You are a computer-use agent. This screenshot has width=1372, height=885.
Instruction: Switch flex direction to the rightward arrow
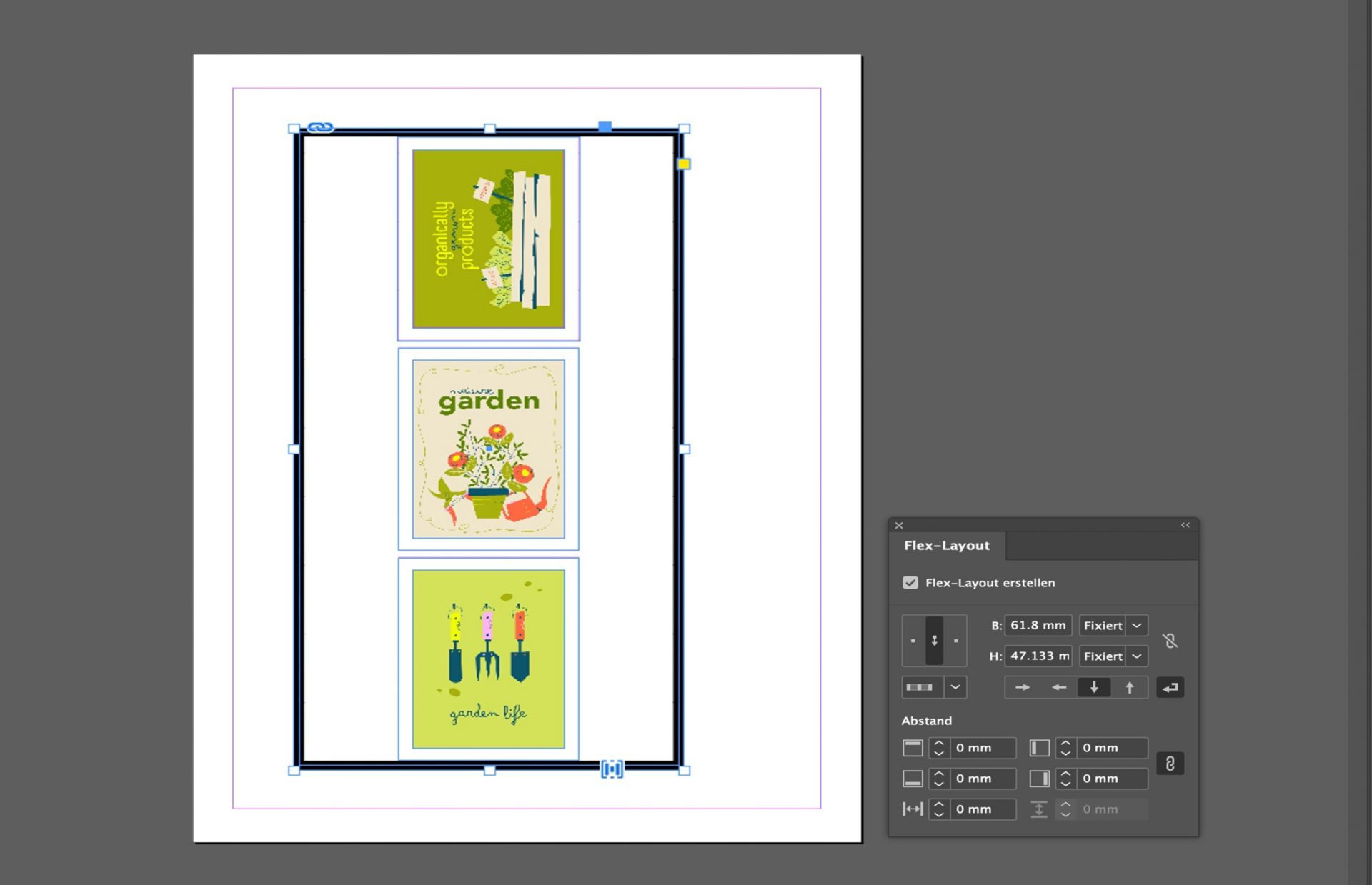coord(1023,687)
